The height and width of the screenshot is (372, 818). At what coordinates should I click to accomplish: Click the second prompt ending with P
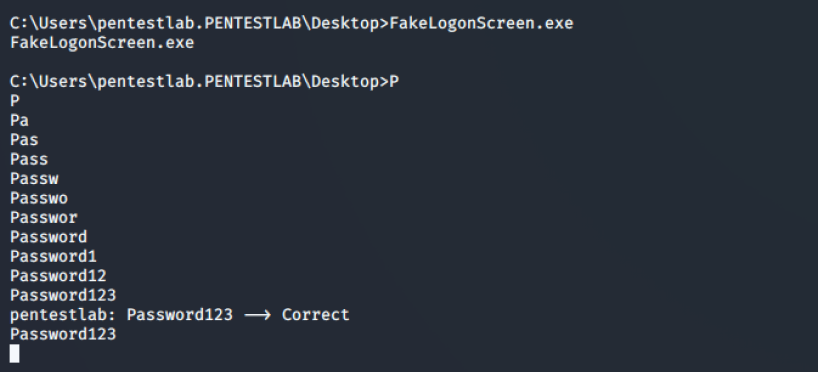tap(204, 81)
